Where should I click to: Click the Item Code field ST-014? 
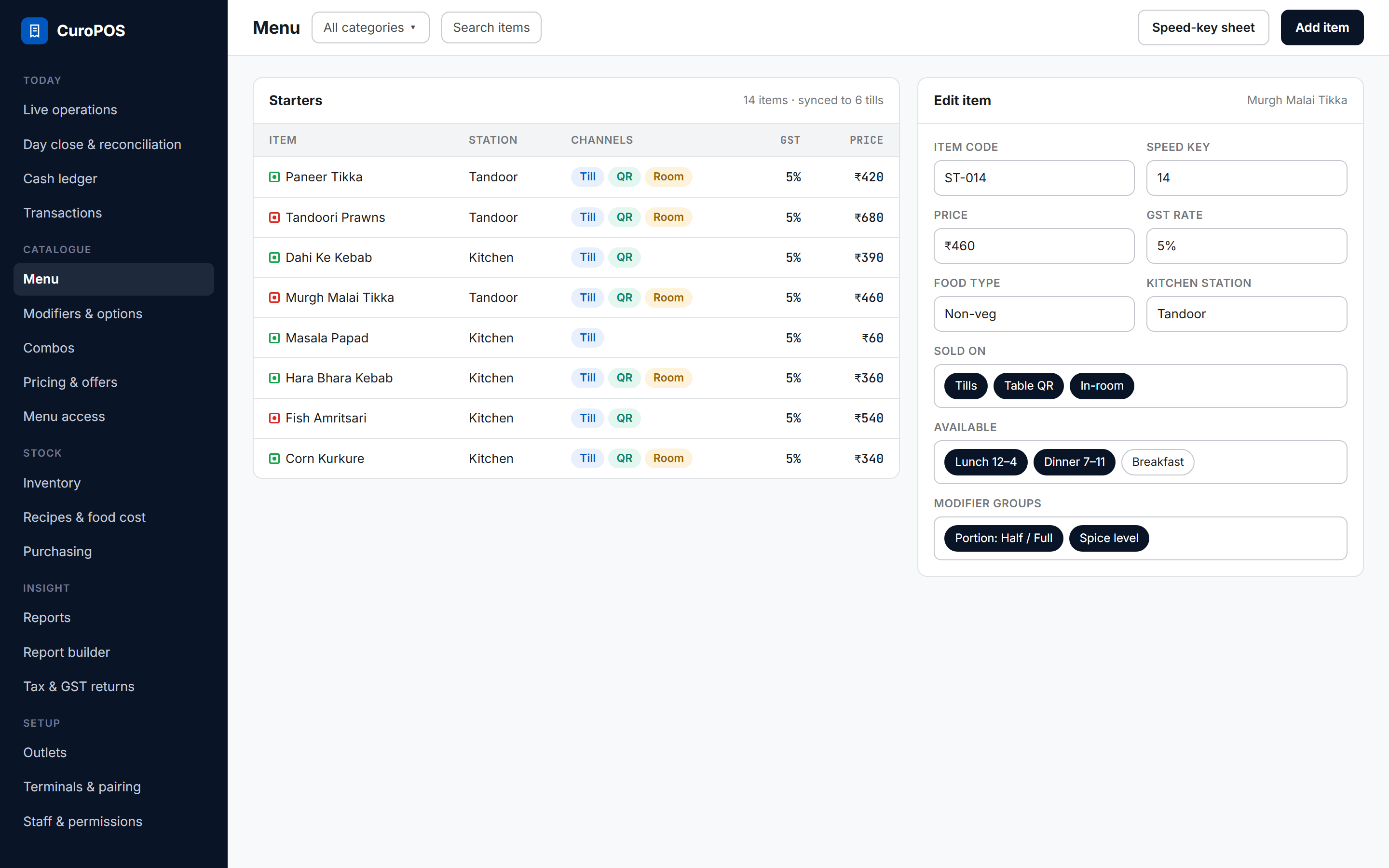pos(1034,178)
